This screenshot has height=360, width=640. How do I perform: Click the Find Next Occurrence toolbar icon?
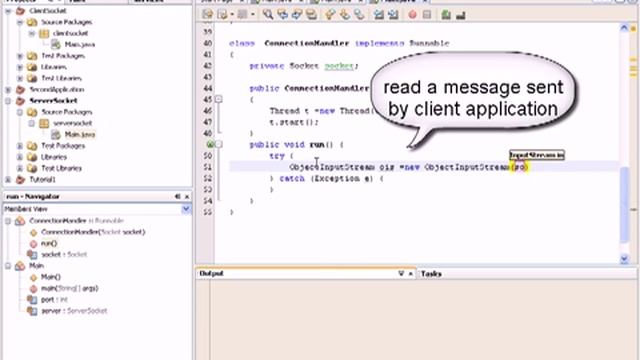pos(297,15)
